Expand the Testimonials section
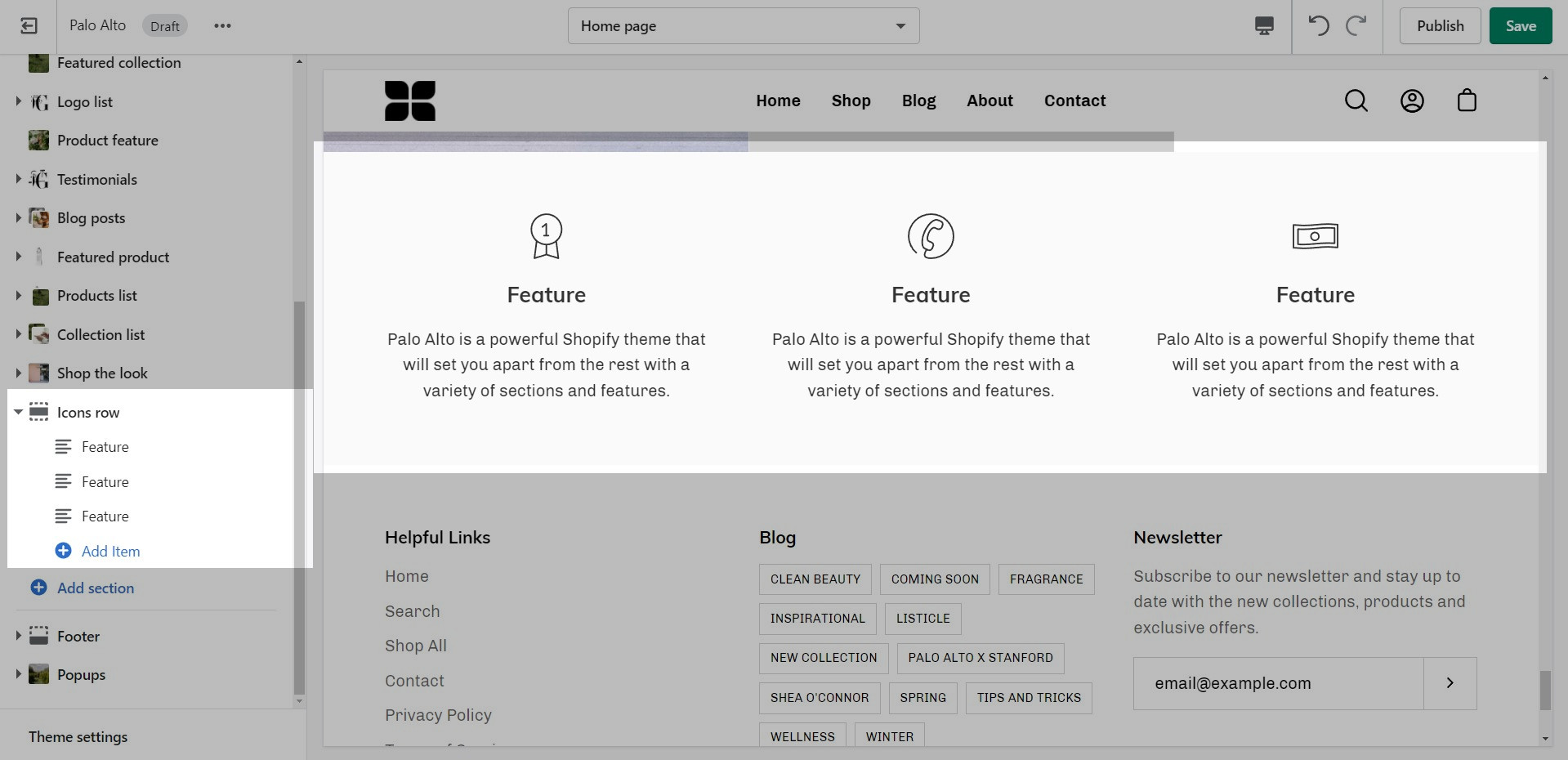The image size is (1568, 760). coord(18,179)
